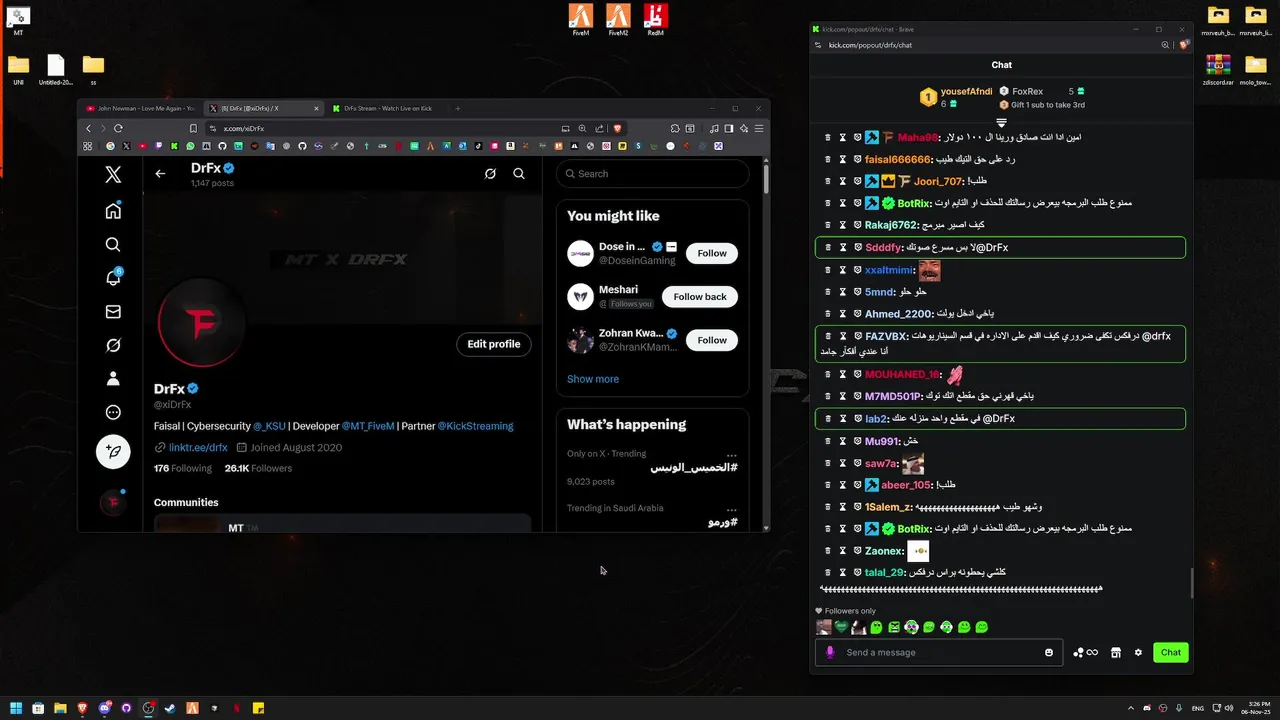Click the channel points icon in Kick chat
The image size is (1280, 720).
(1085, 652)
